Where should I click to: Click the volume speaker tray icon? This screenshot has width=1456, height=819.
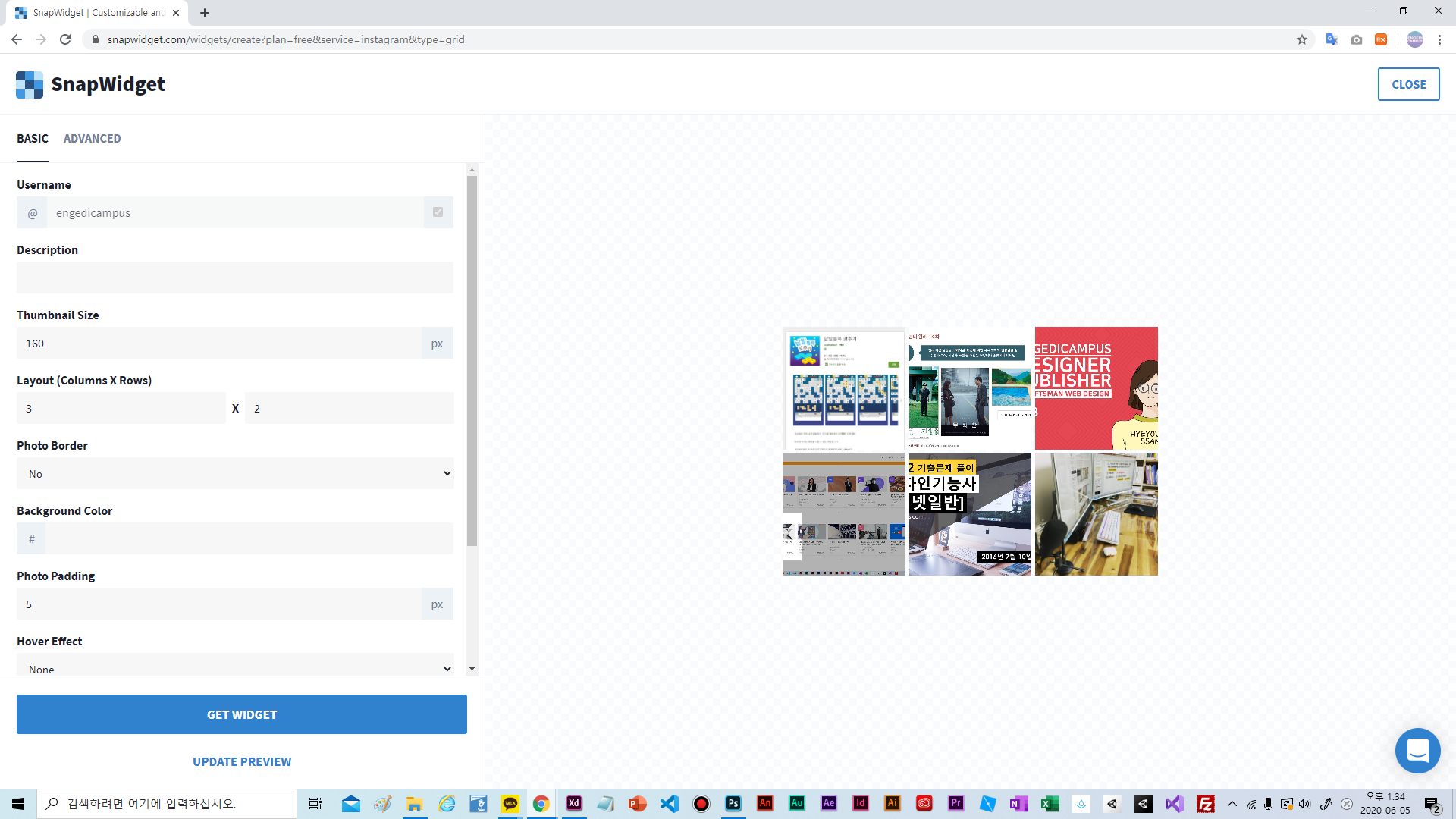point(1304,804)
